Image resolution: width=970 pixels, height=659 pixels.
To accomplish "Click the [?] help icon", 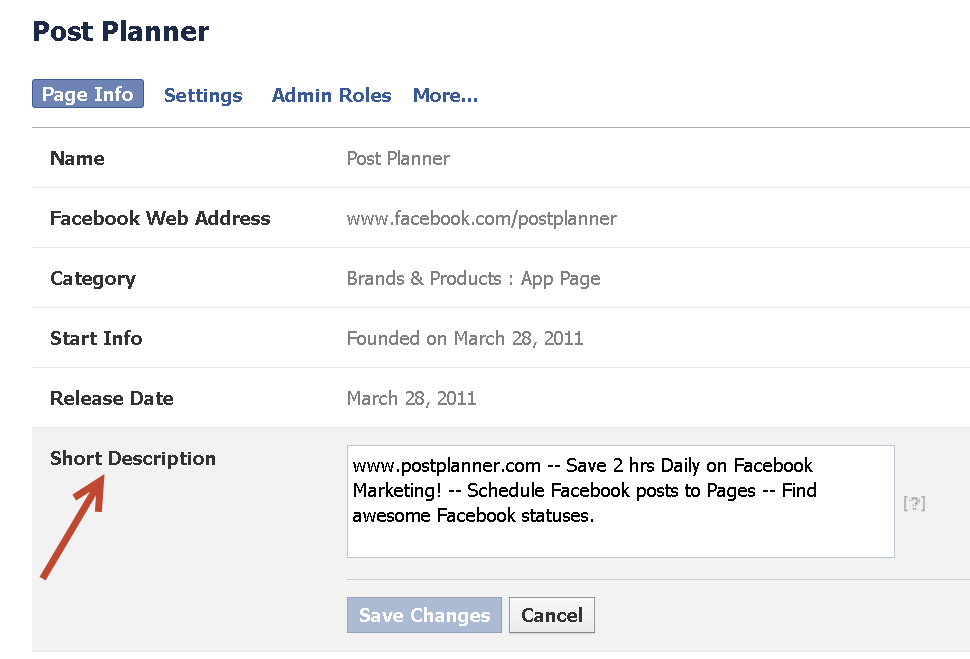I will (x=915, y=504).
